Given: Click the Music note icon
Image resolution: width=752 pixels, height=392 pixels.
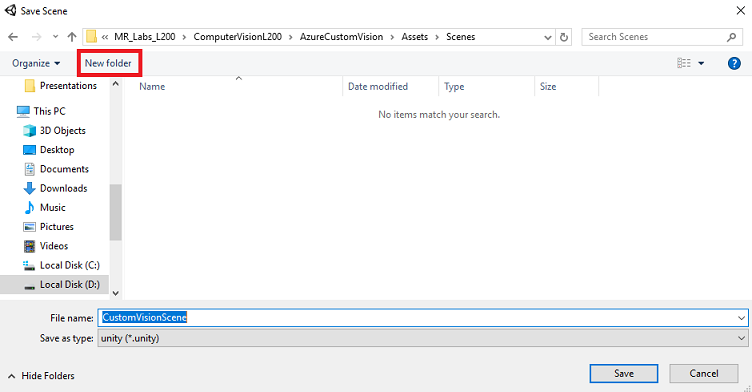Looking at the screenshot, I should tap(29, 207).
